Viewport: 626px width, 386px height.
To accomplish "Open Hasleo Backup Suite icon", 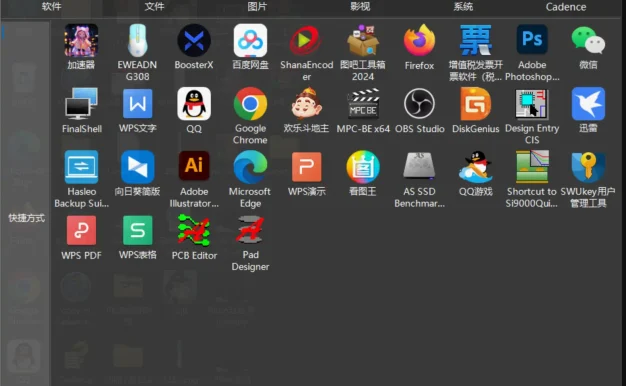I will tap(81, 167).
